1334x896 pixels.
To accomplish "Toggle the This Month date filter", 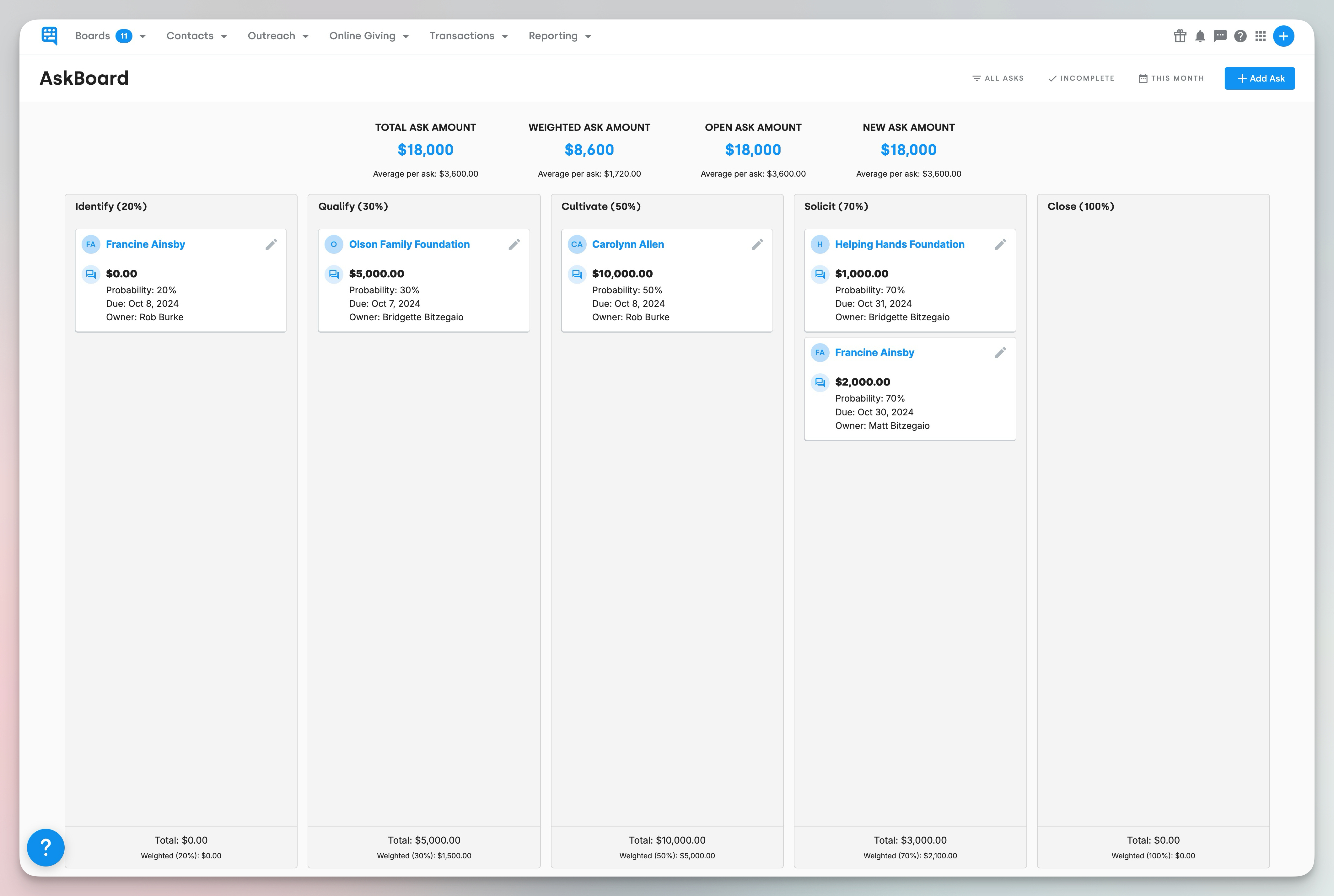I will coord(1171,78).
